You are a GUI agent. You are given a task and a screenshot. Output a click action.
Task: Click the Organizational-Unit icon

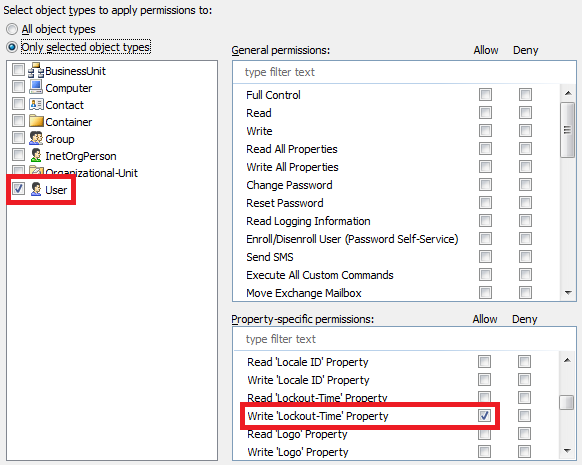point(36,170)
